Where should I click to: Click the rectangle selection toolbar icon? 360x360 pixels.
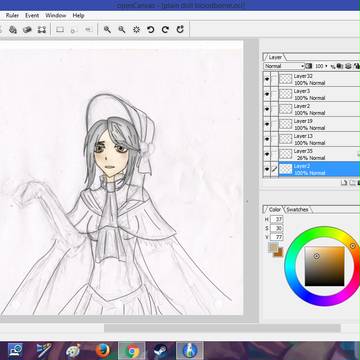click(60, 30)
